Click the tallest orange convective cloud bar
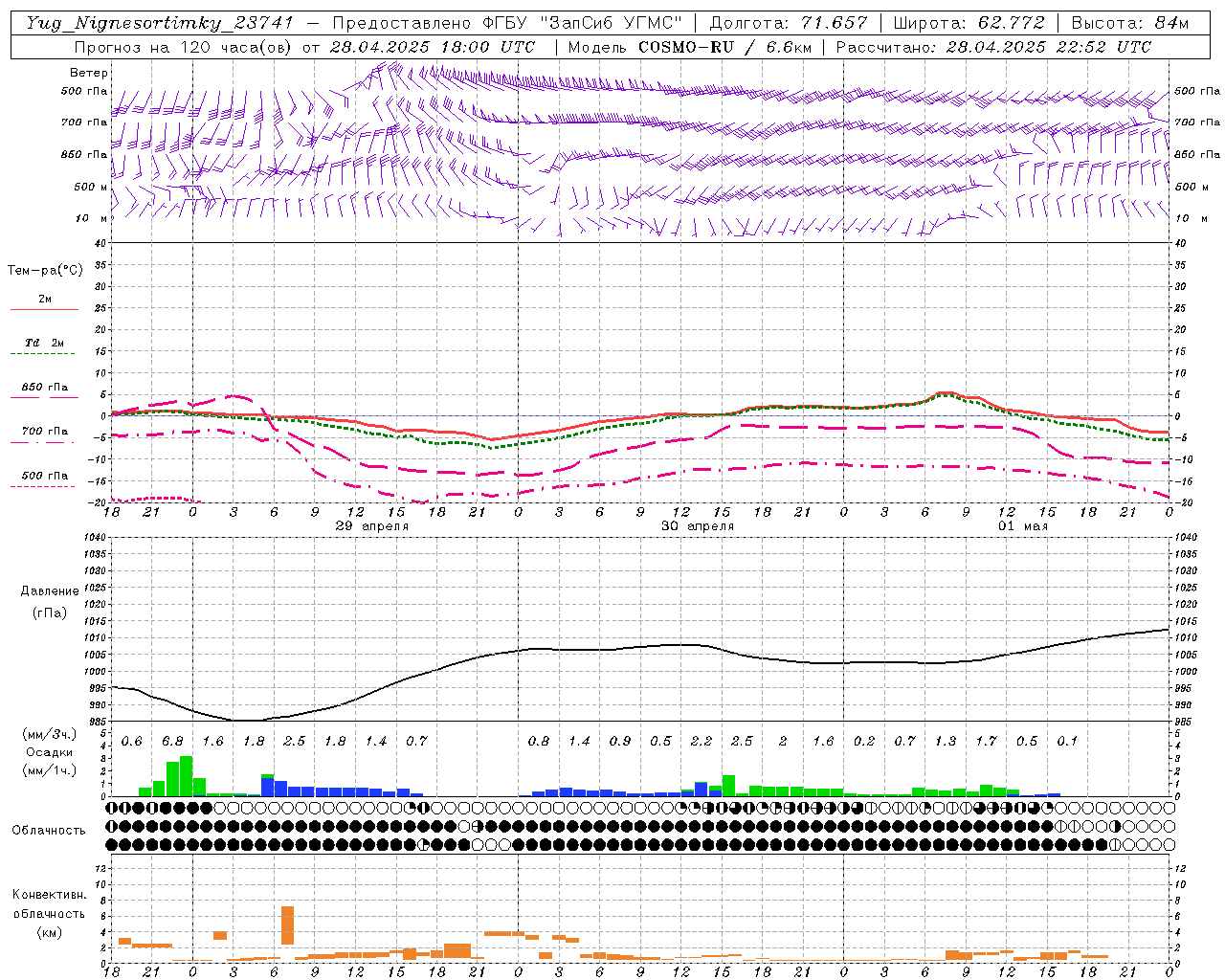Viewport: 1225px width, 980px height. click(287, 925)
